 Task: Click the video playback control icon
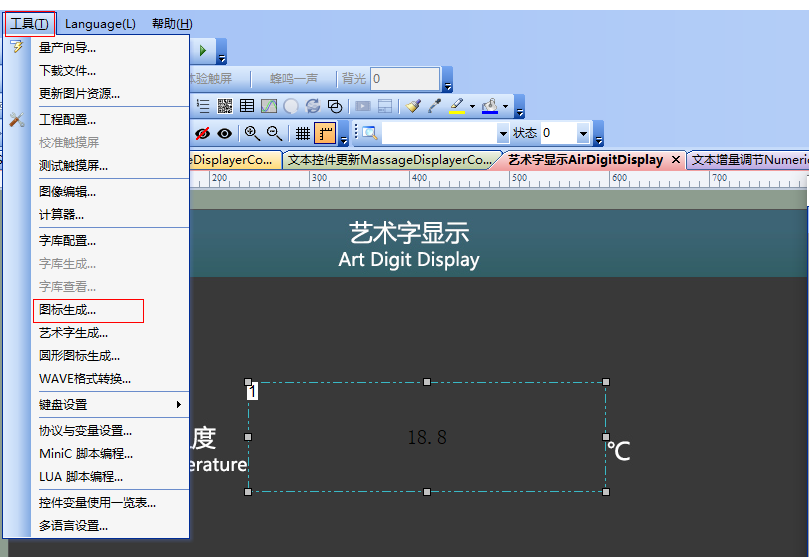tap(363, 106)
